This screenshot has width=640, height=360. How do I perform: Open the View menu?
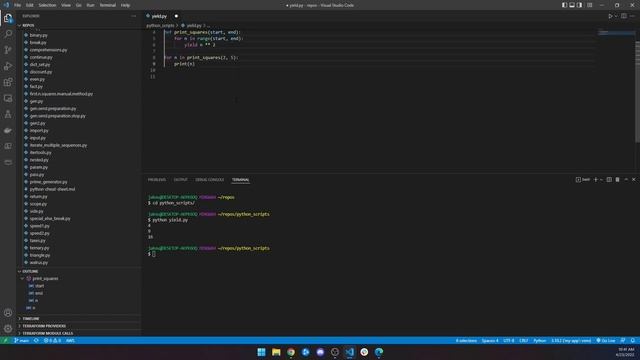(x=66, y=5)
